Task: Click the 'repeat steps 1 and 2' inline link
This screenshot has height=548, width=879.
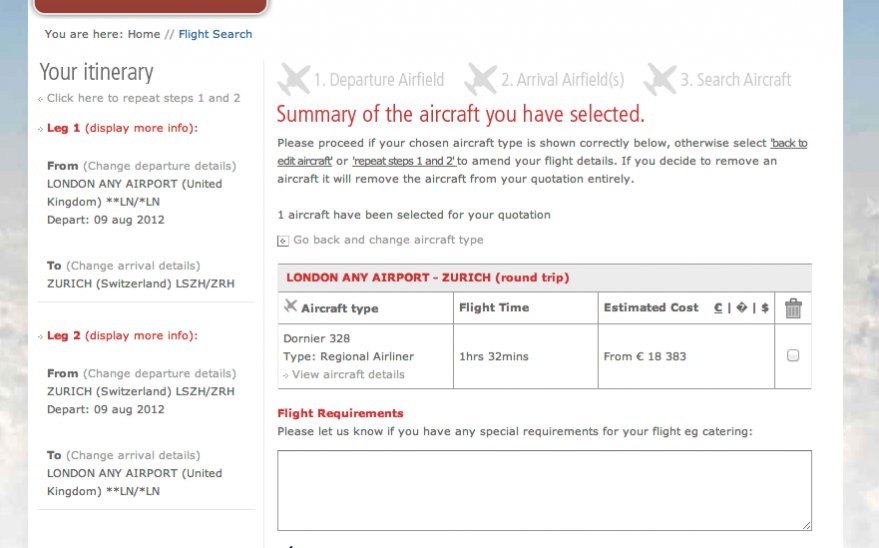Action: click(403, 161)
